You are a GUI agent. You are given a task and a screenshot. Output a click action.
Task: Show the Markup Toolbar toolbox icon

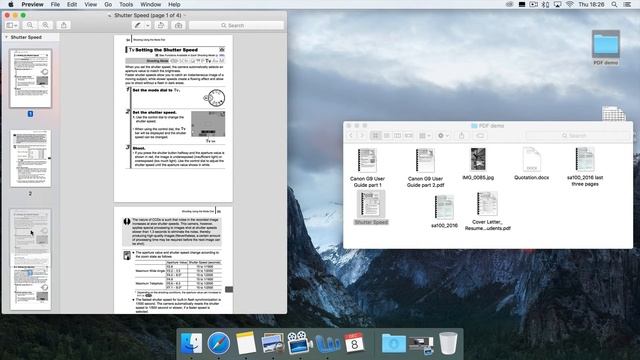(178, 25)
